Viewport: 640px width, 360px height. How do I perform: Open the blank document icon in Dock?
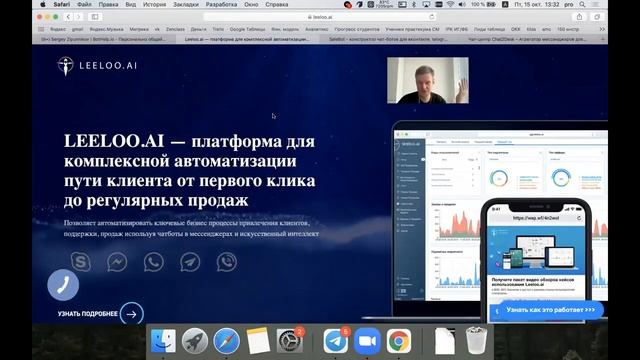[445, 341]
